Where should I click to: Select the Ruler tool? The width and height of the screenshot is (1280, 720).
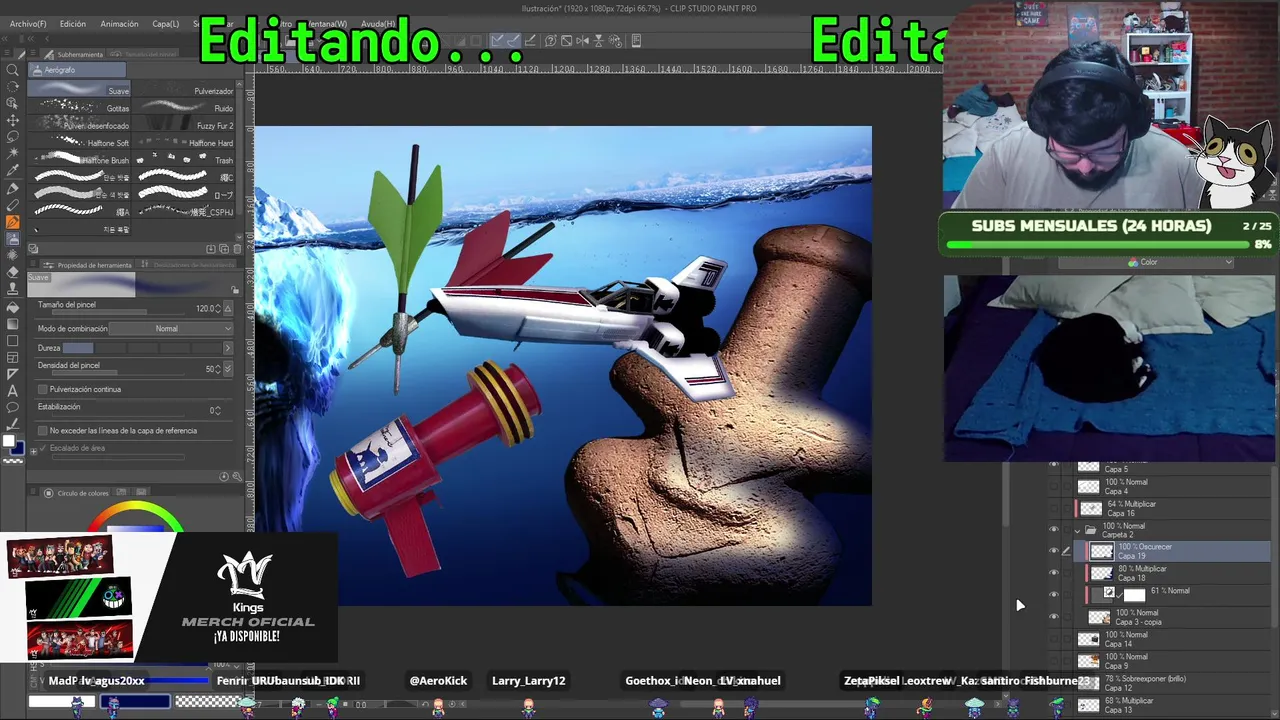[x=13, y=374]
